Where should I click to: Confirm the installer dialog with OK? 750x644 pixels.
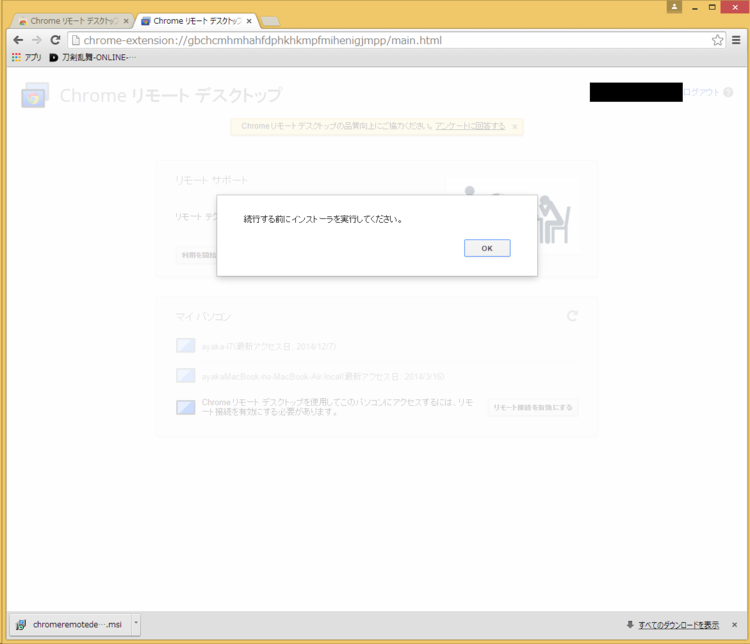487,248
